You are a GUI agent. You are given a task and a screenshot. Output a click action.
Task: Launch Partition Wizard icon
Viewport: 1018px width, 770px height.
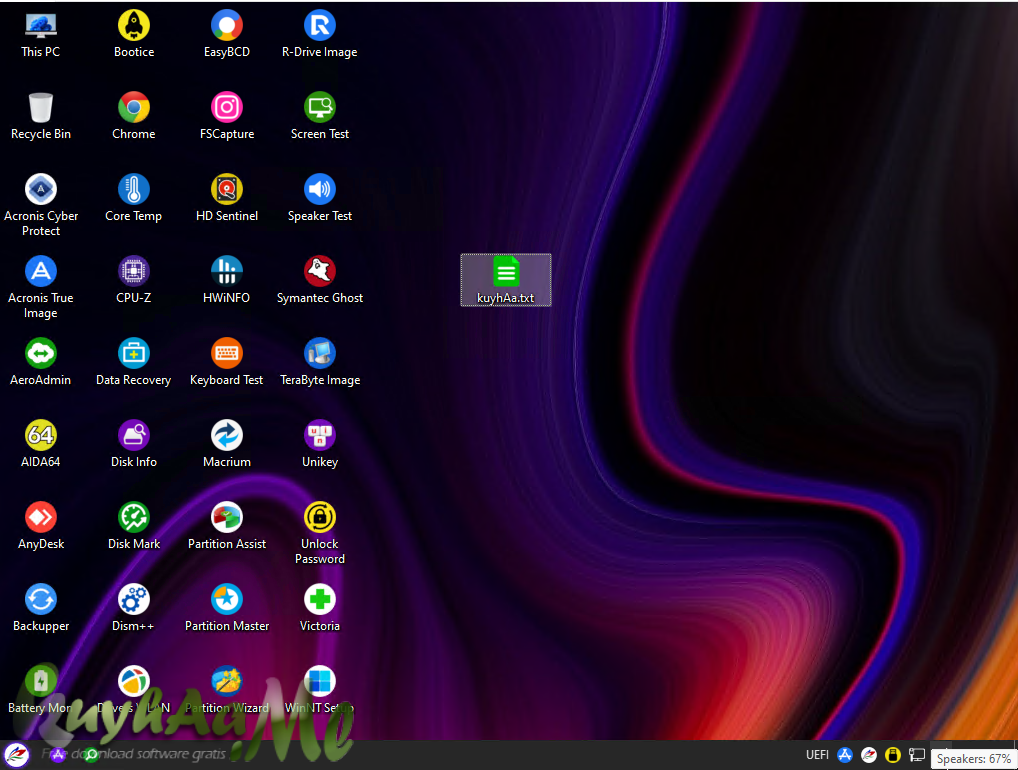point(227,691)
